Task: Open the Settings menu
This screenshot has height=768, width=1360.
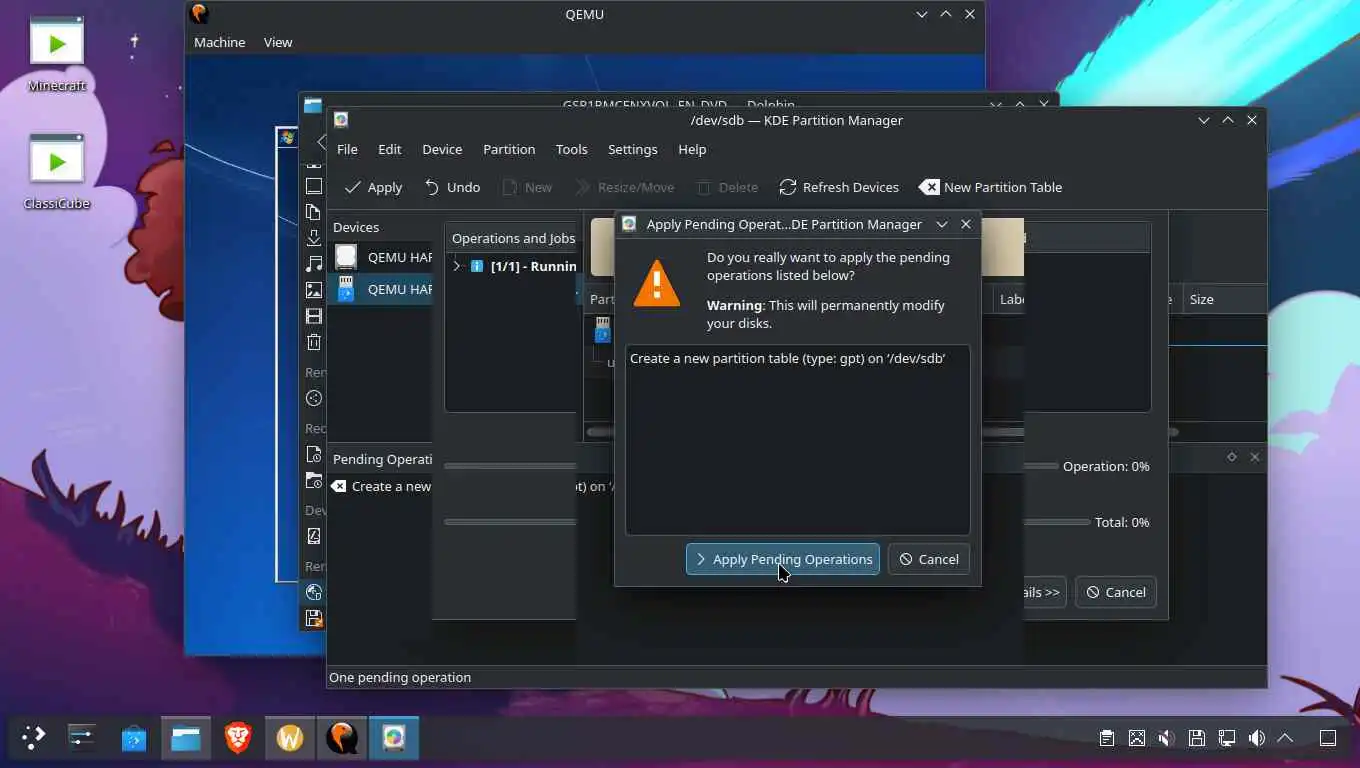Action: [633, 149]
